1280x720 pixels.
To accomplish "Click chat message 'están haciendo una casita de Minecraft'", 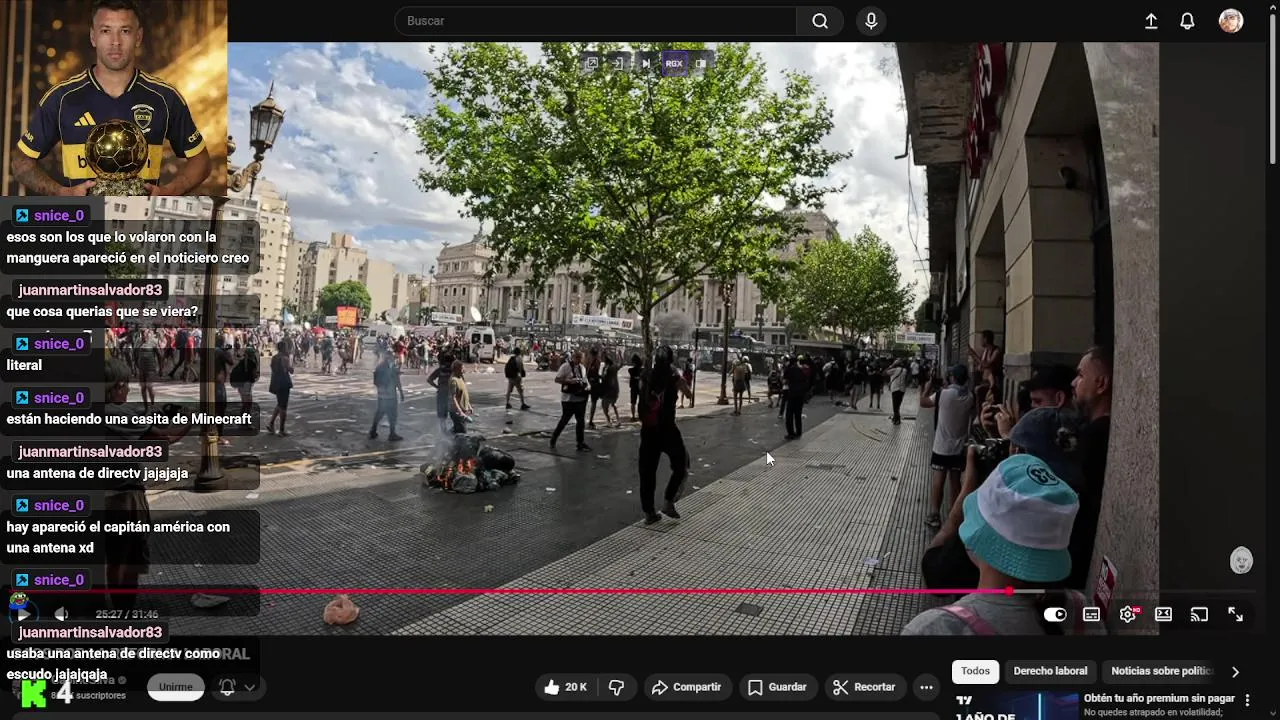I will 129,419.
